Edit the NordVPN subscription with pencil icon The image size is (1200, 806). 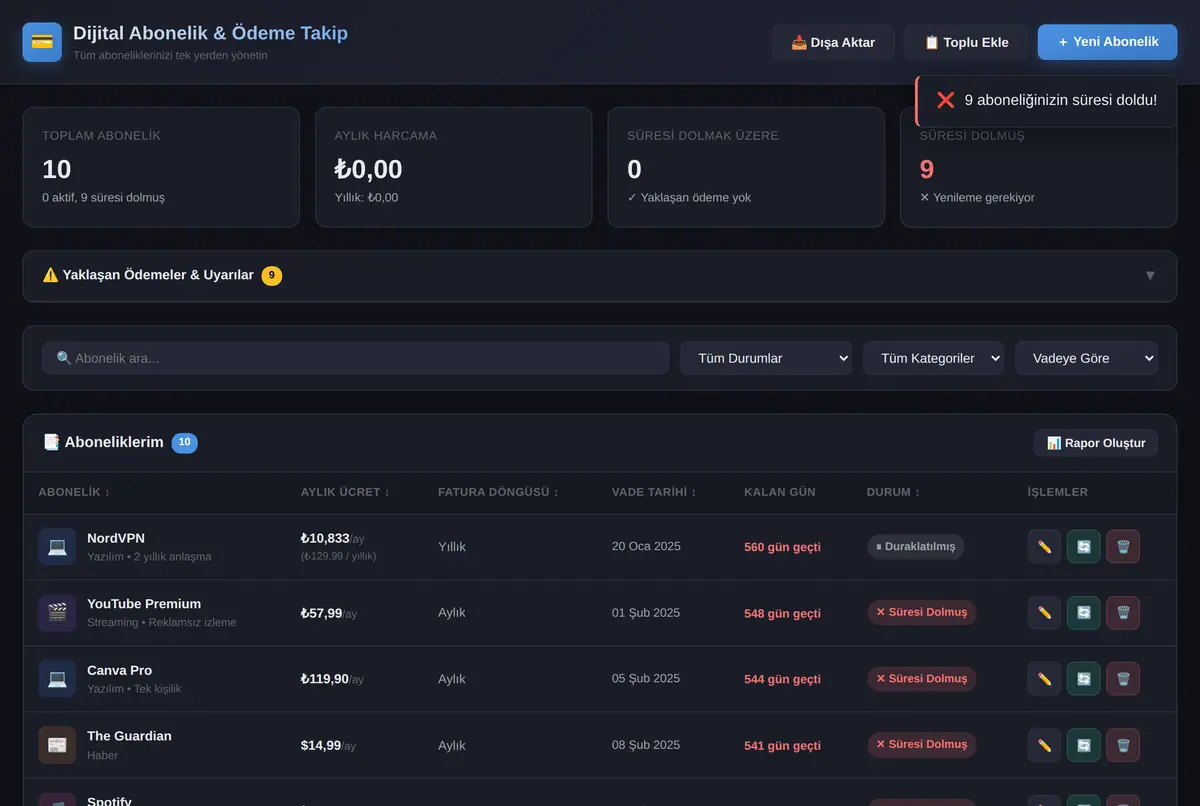coord(1044,547)
